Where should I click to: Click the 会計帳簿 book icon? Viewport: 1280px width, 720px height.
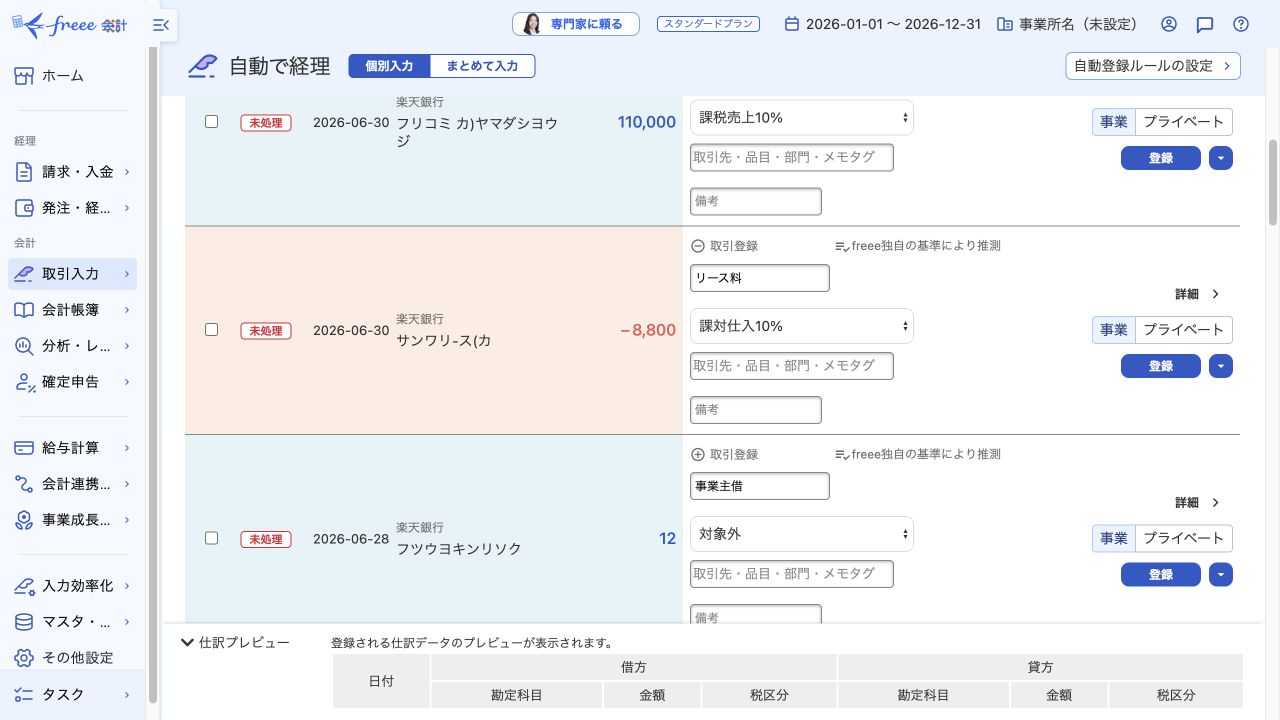tap(25, 310)
